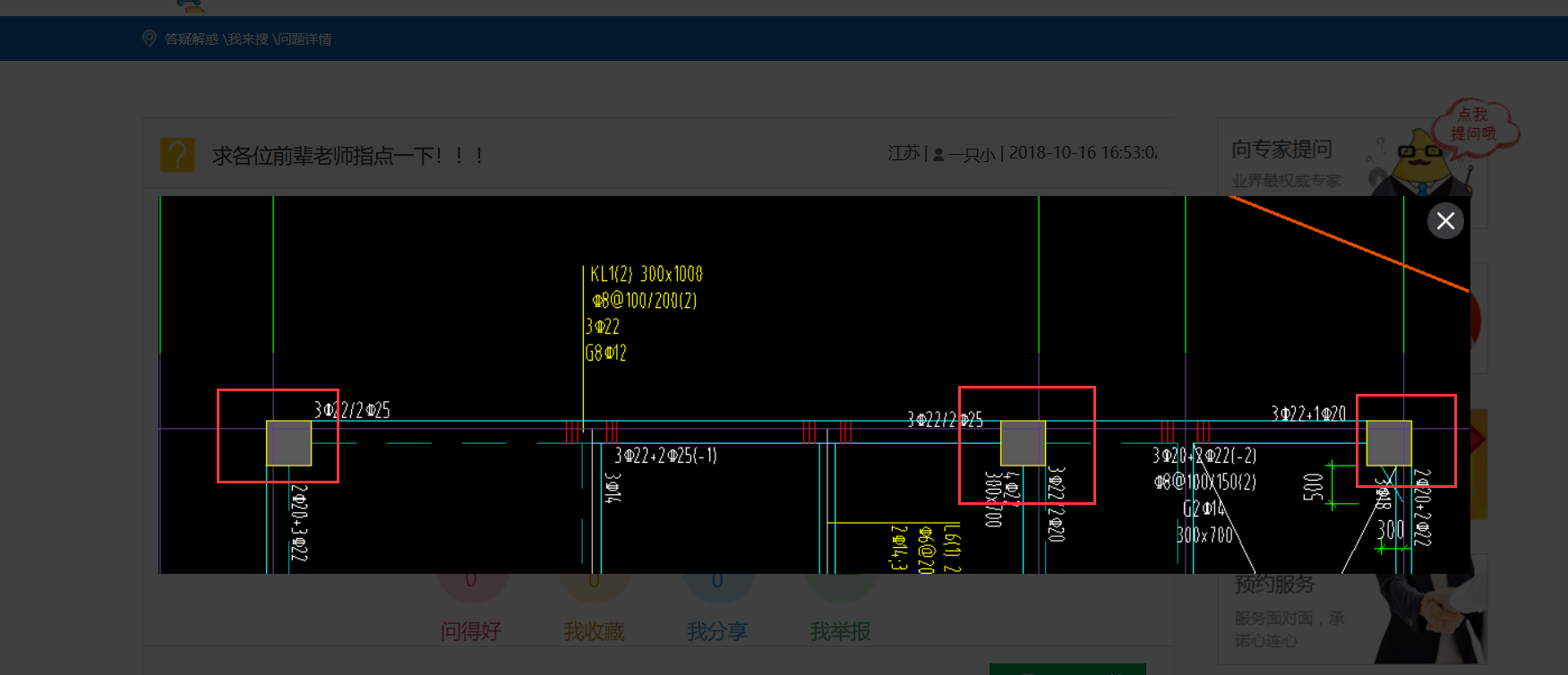Viewport: 1568px width, 675px height.
Task: Click the 我收藏 favorite button
Action: (x=594, y=631)
